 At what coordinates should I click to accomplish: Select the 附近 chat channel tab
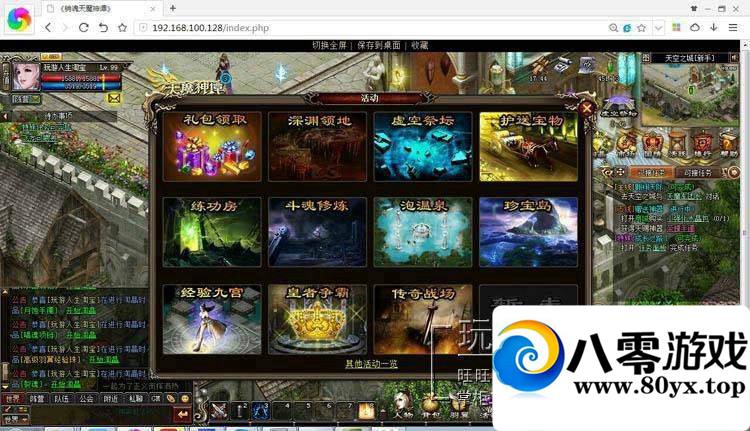coord(110,398)
